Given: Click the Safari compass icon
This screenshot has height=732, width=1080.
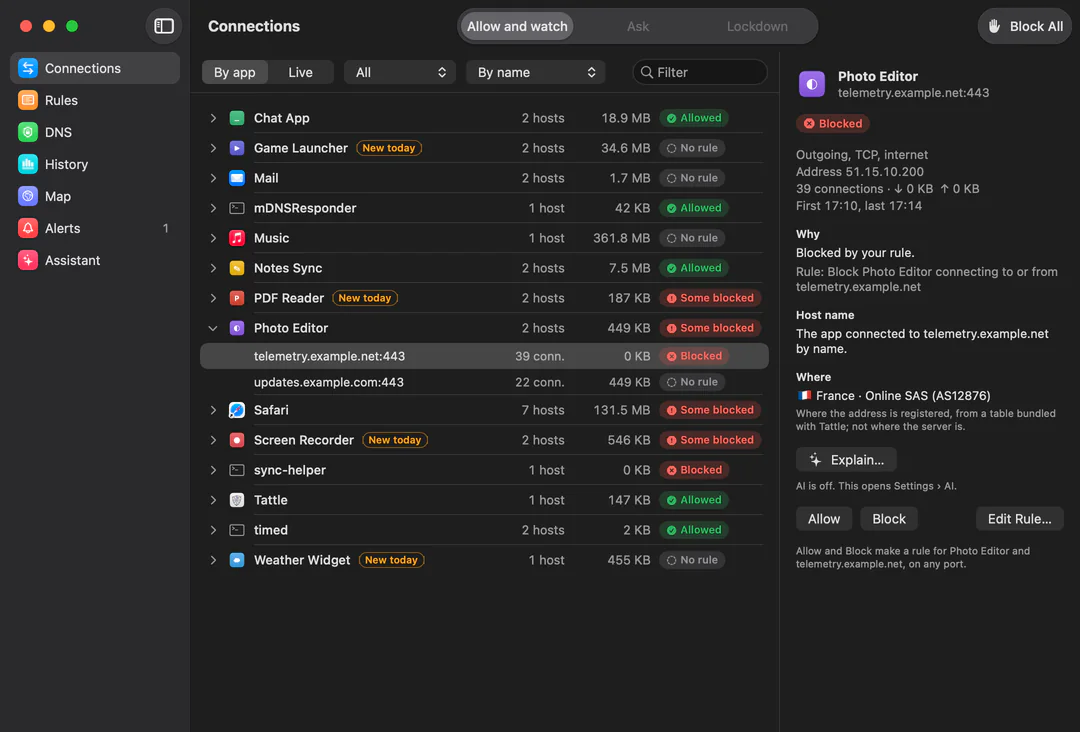Looking at the screenshot, I should pyautogui.click(x=237, y=410).
